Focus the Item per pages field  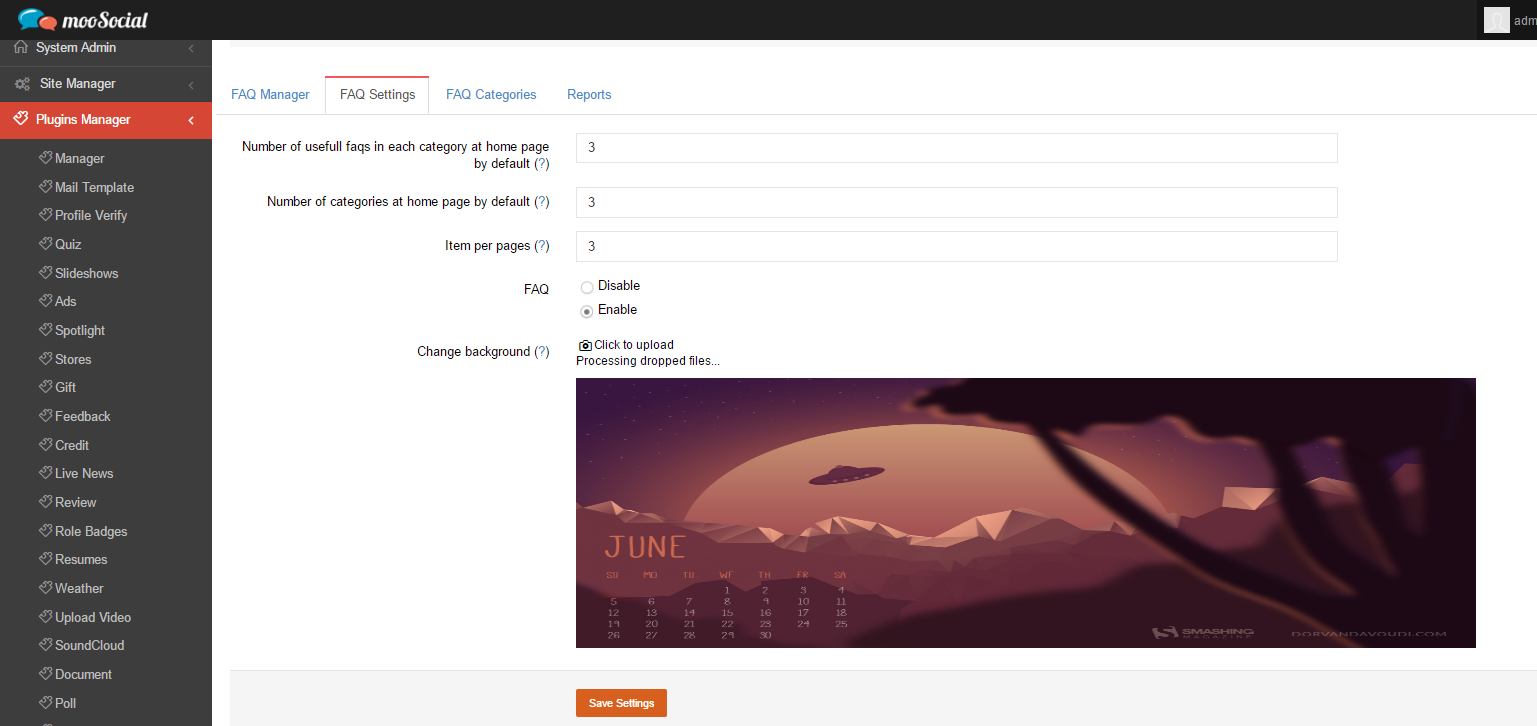(x=957, y=246)
